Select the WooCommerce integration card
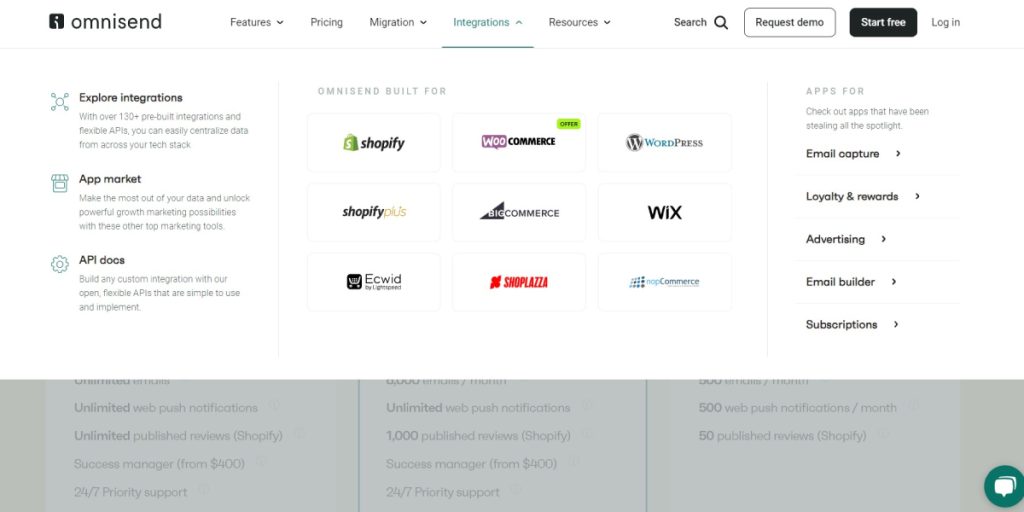Screen dimensions: 1024x512 click(x=519, y=142)
